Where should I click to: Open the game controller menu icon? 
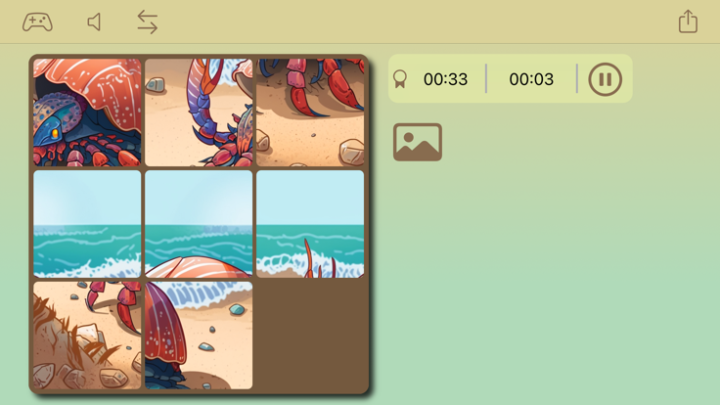coord(38,22)
